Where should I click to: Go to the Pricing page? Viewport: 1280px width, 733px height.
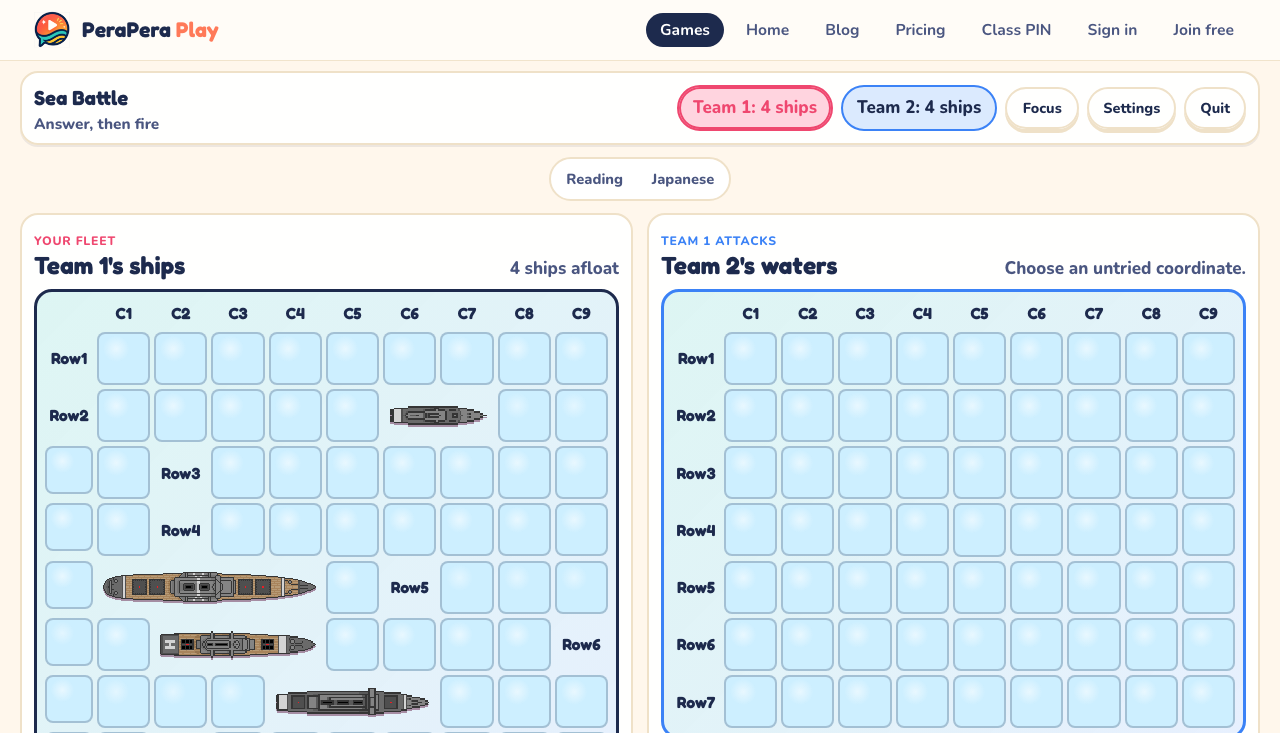pos(920,30)
